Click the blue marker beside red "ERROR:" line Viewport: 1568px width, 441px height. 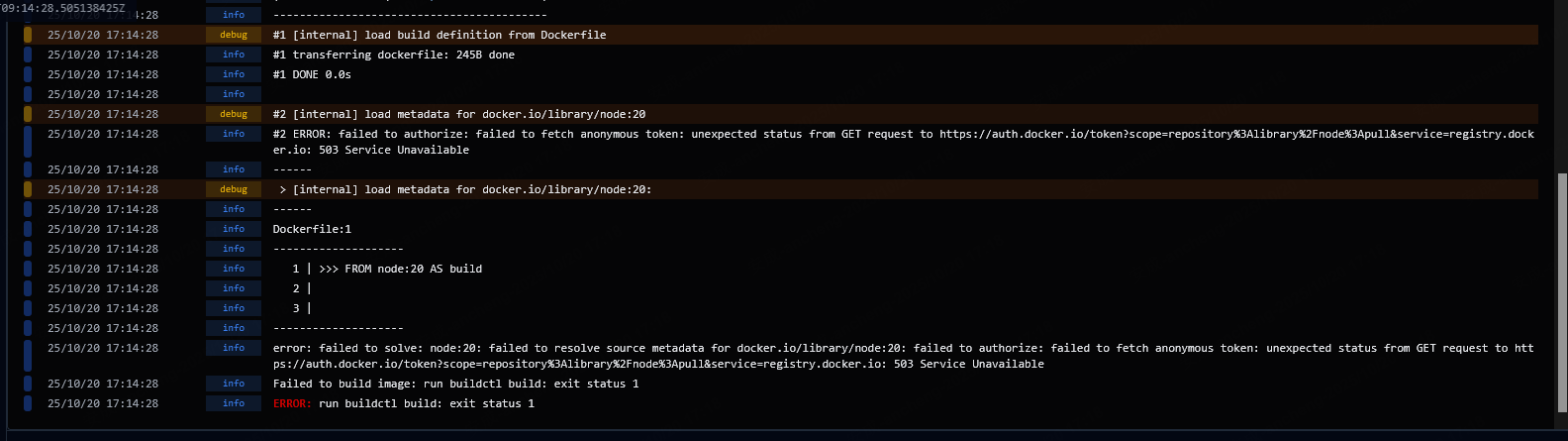tap(28, 403)
